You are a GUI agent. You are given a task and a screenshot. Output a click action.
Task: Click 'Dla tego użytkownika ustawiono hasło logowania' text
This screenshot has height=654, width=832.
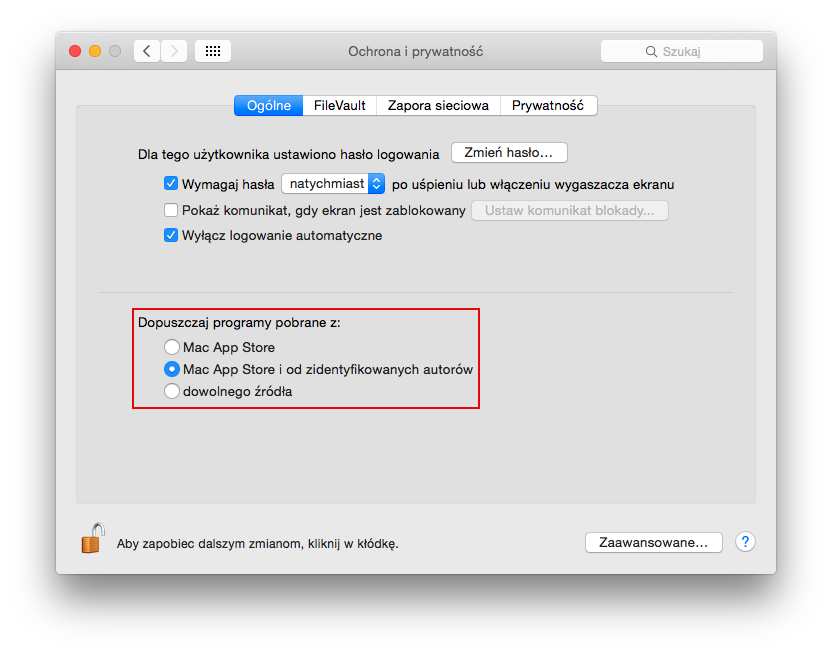(x=289, y=154)
